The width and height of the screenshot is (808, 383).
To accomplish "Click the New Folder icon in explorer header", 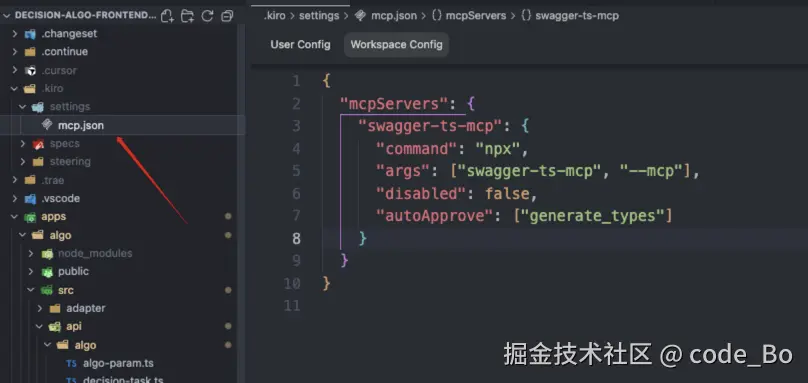I will click(187, 15).
